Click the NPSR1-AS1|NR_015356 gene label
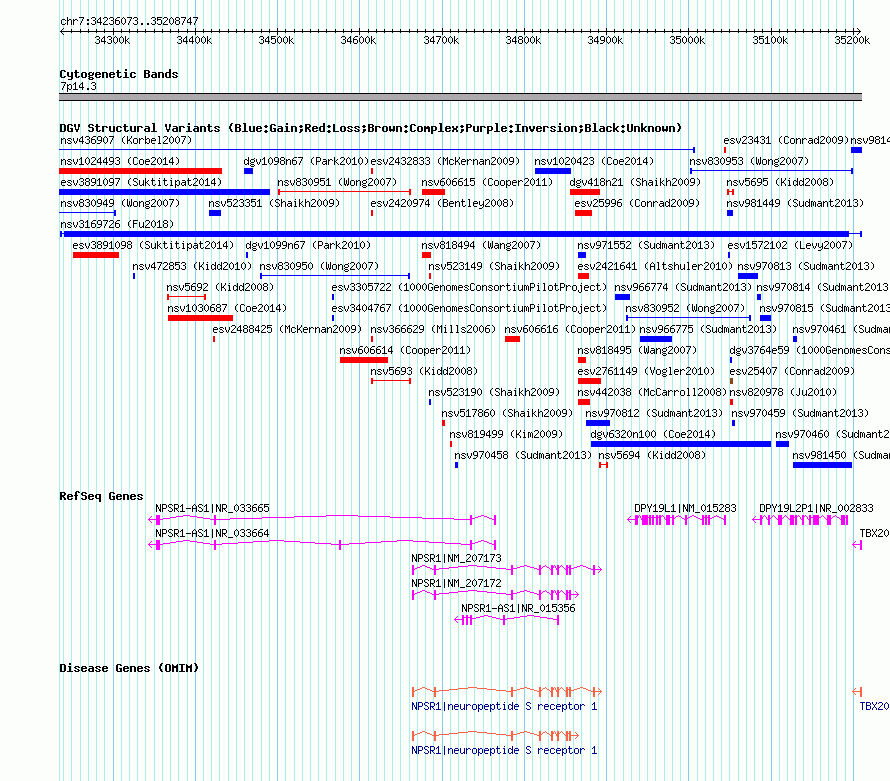The height and width of the screenshot is (781, 890). click(518, 608)
